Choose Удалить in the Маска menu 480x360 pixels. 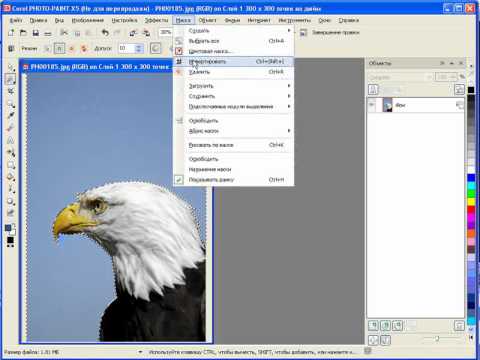point(233,72)
